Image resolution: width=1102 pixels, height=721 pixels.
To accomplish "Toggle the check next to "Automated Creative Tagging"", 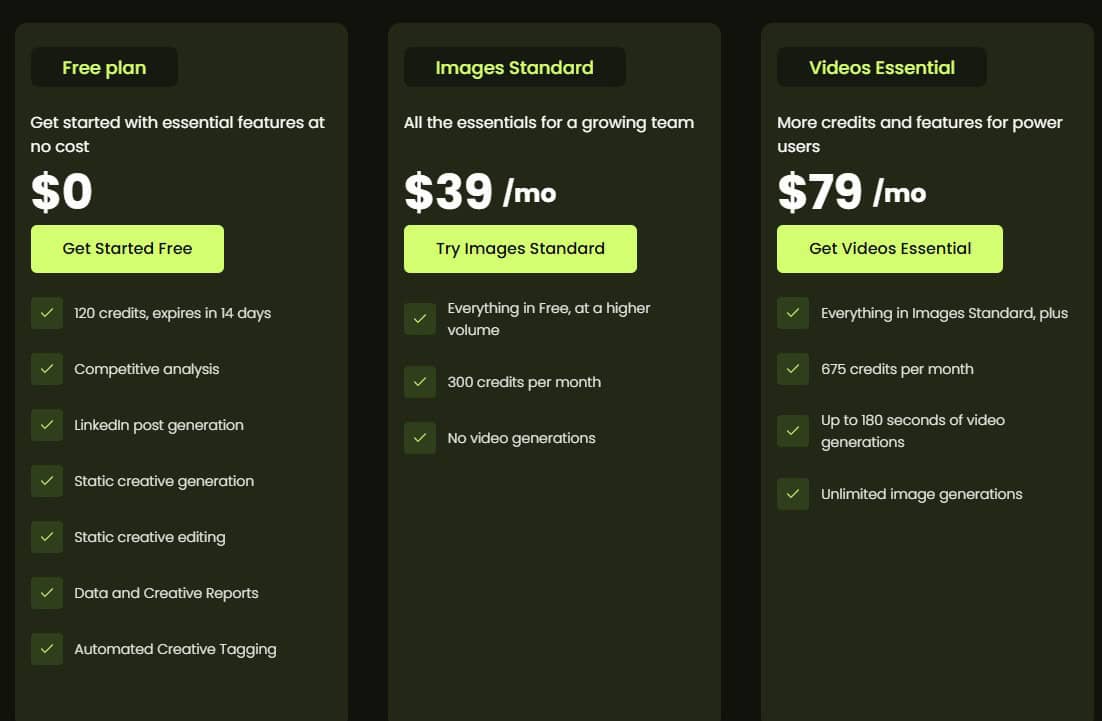I will tap(47, 649).
